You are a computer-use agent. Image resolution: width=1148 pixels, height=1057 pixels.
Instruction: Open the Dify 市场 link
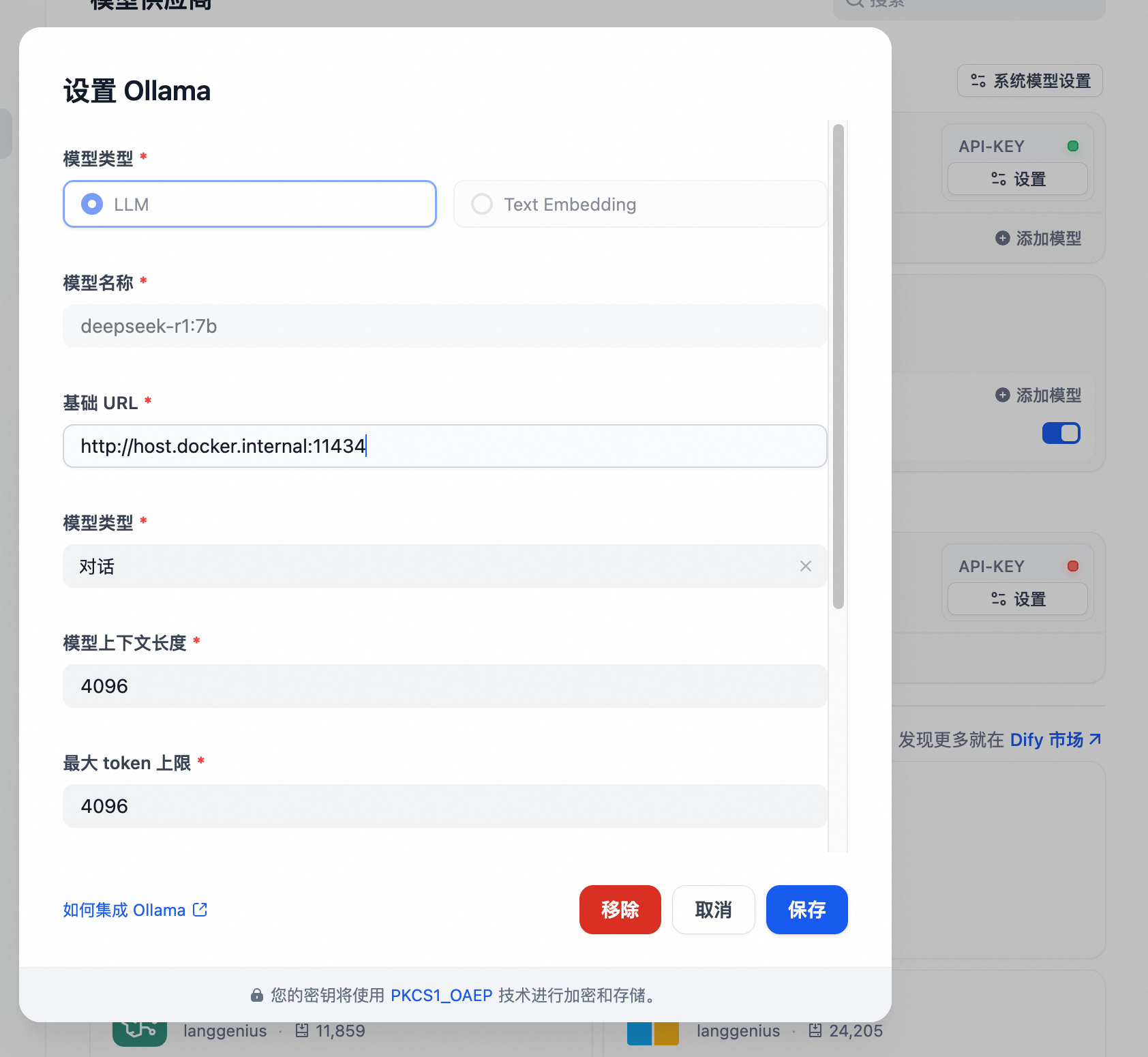click(x=1055, y=740)
